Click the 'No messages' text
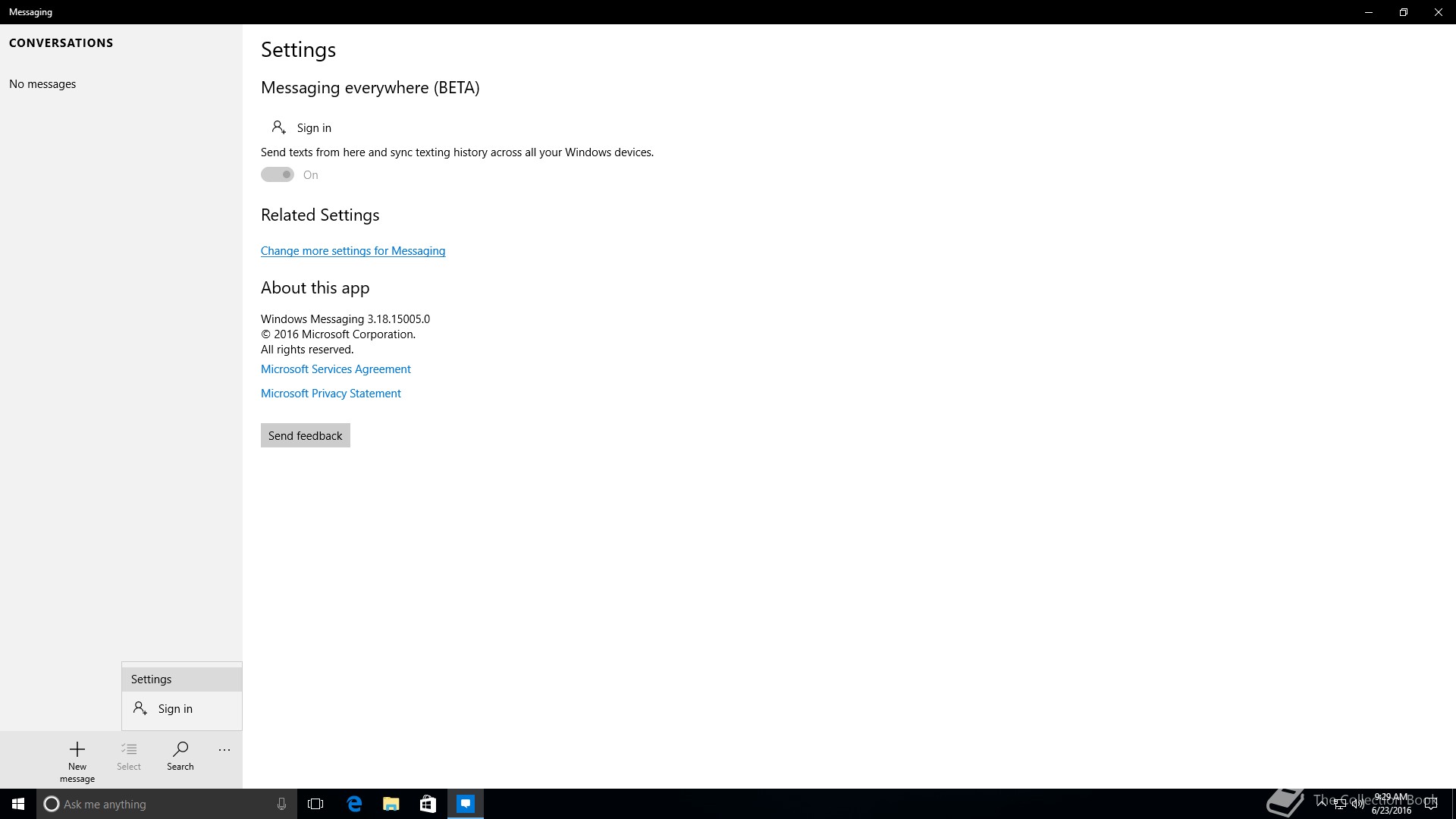Viewport: 1456px width, 819px height. point(42,84)
